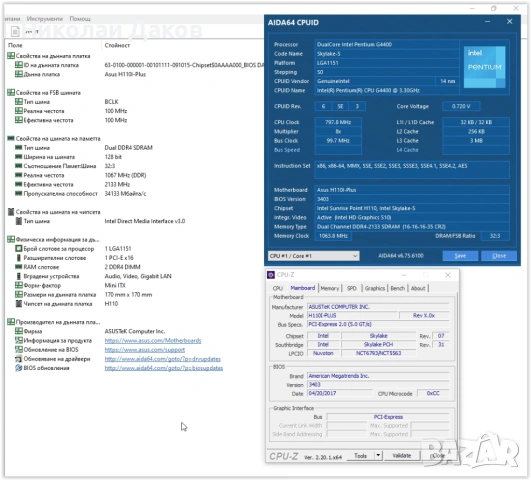The image size is (531, 480).
Task: Click the Validate button in CPU-Z
Action: click(x=402, y=456)
